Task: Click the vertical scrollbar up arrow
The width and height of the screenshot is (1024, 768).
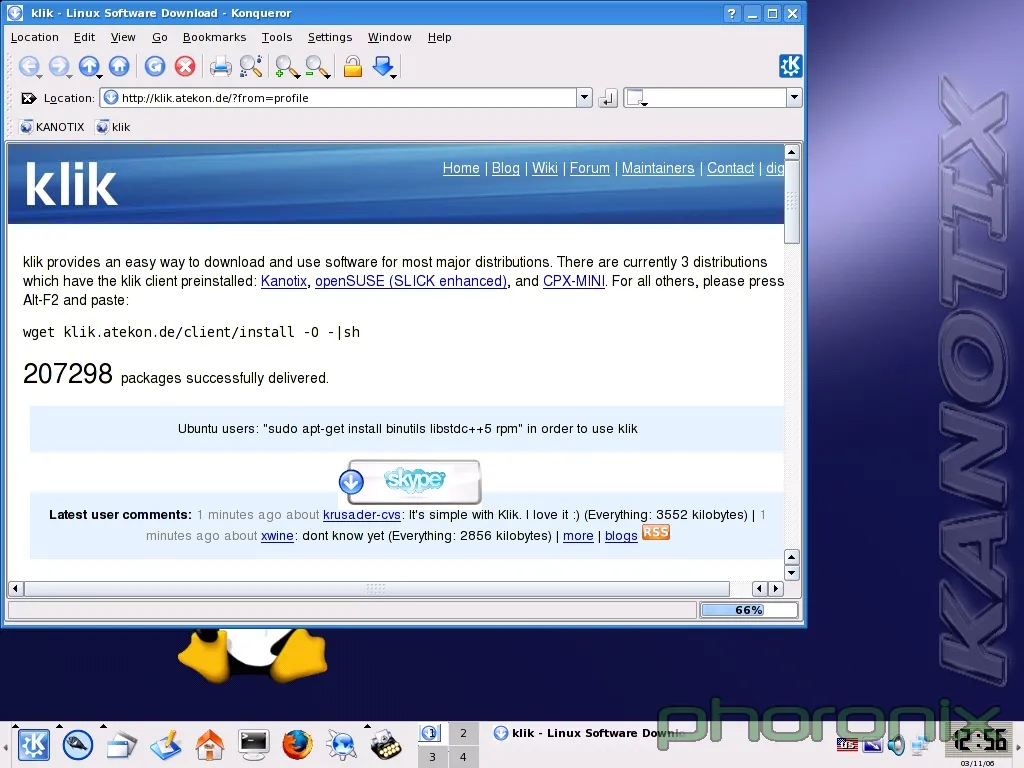Action: coord(792,152)
